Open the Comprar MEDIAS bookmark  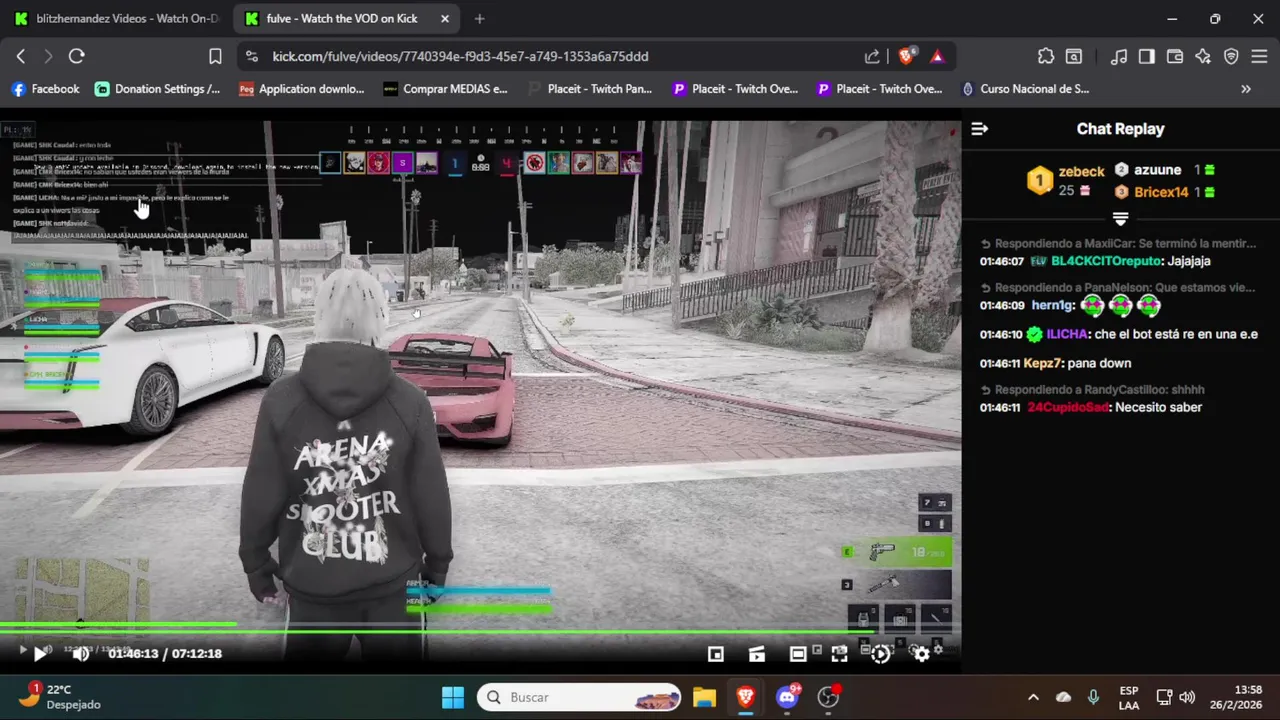click(x=446, y=89)
